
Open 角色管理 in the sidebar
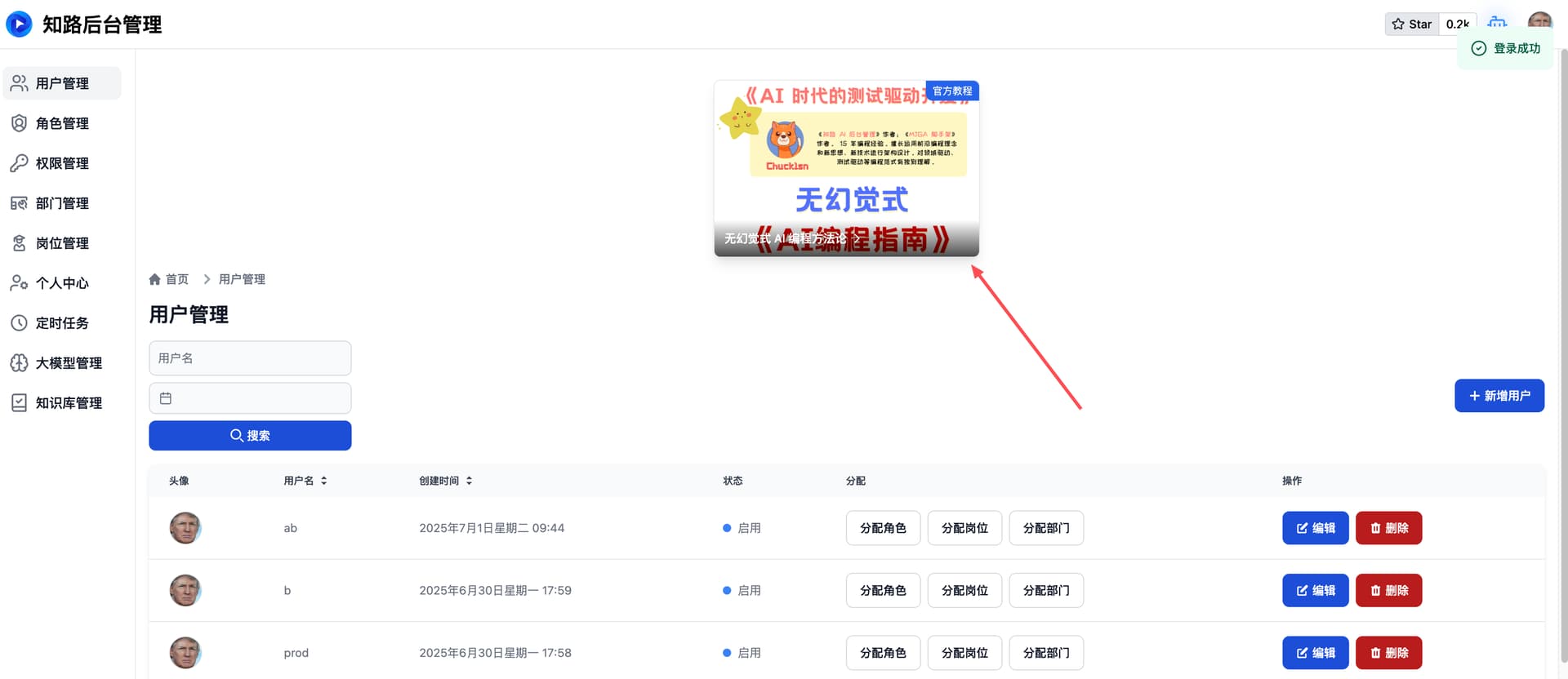tap(62, 123)
